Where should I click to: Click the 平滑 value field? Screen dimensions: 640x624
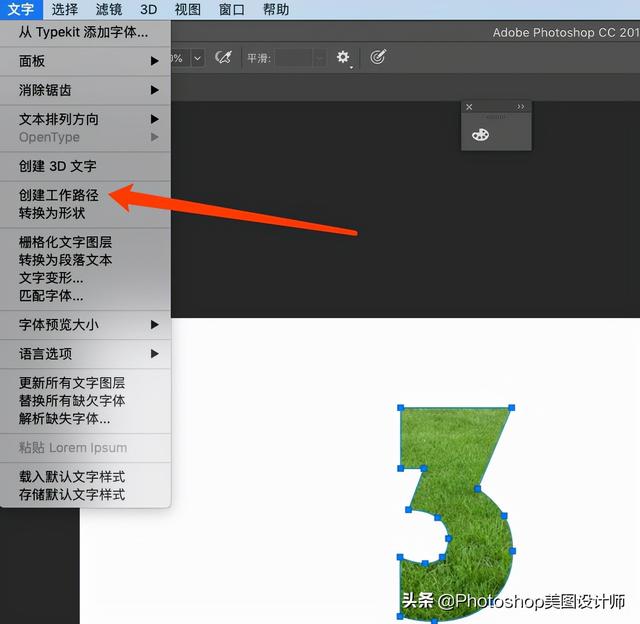[295, 58]
